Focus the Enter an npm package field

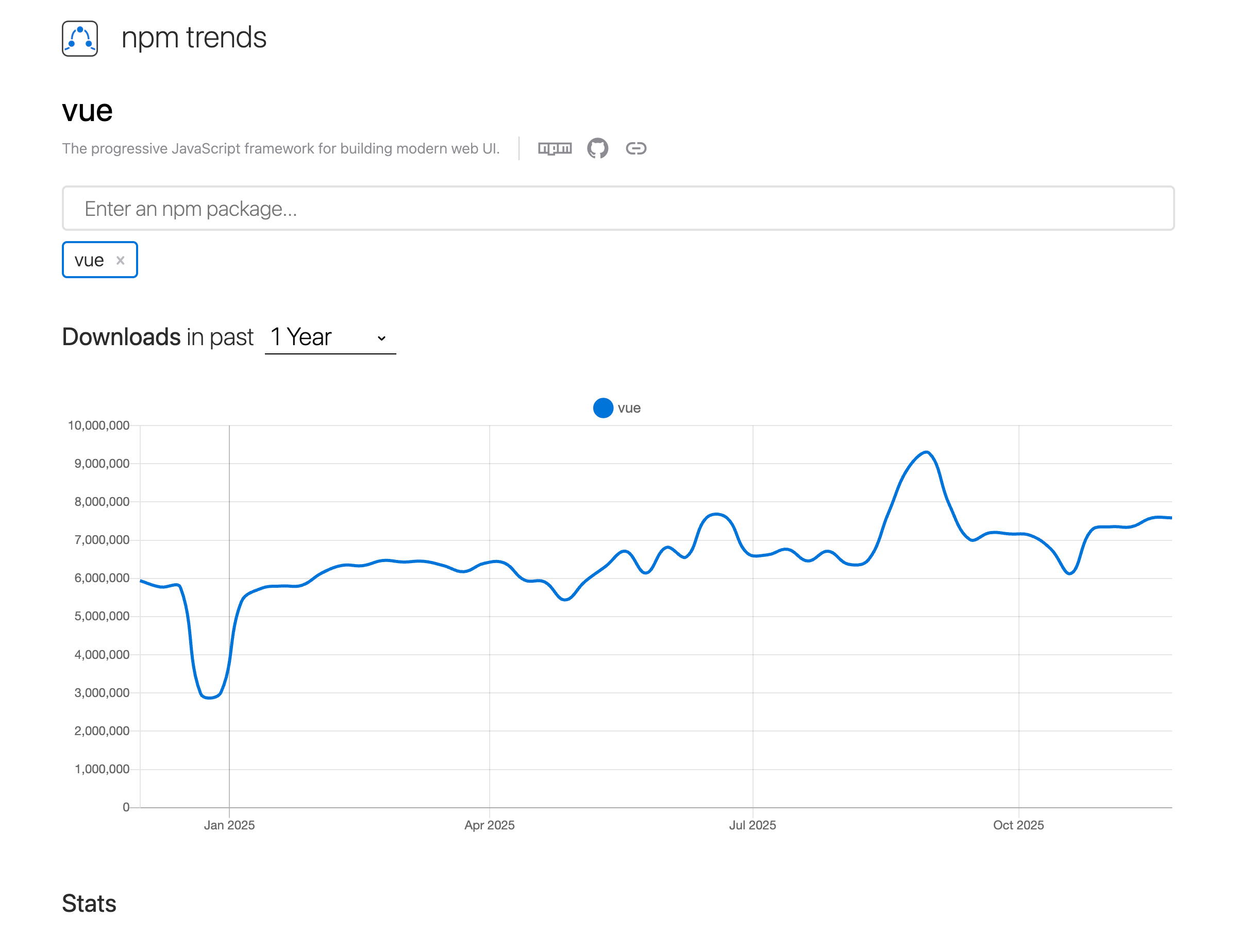(617, 208)
